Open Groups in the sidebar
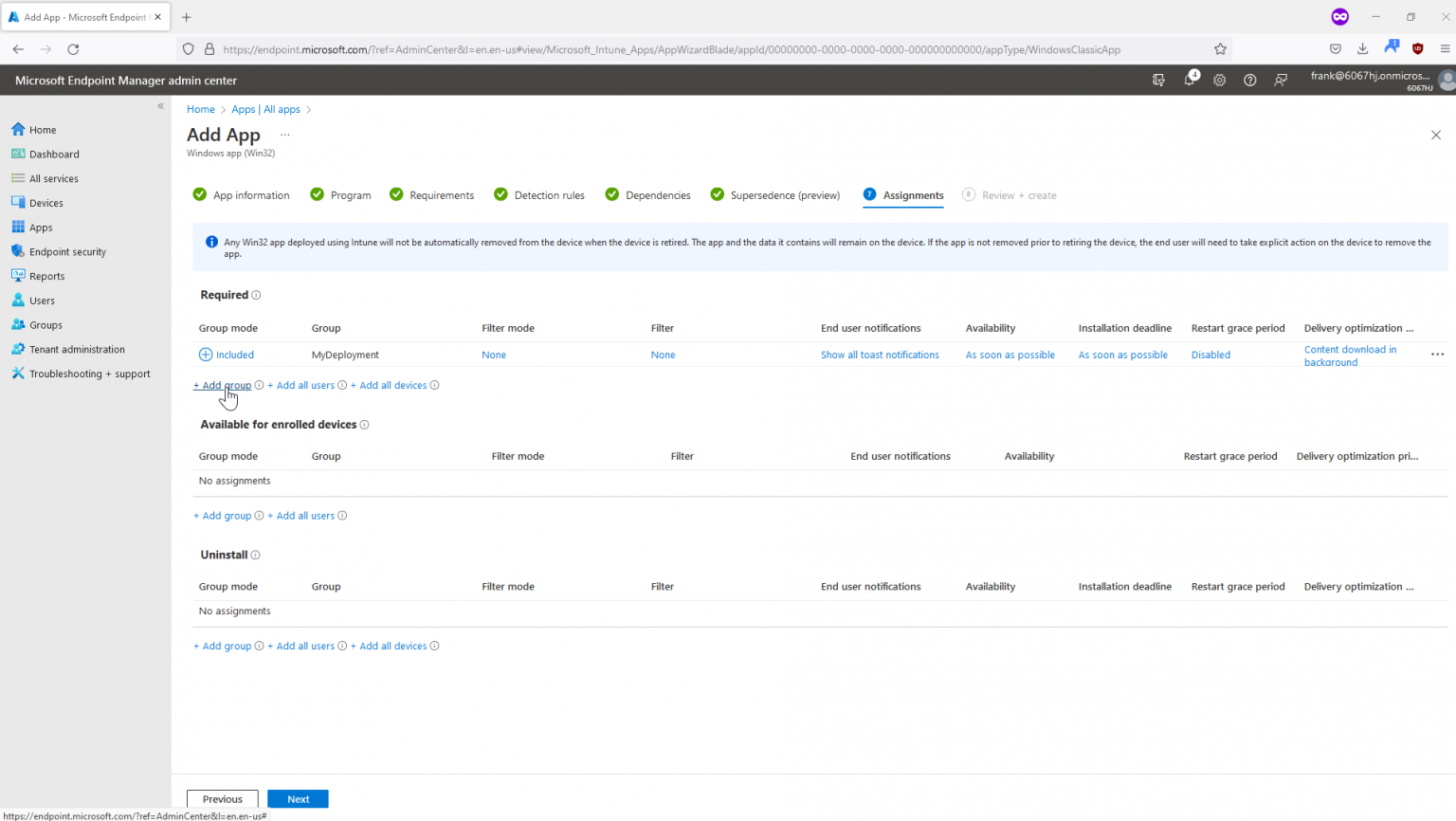Viewport: 1456px width, 821px height. (36, 324)
